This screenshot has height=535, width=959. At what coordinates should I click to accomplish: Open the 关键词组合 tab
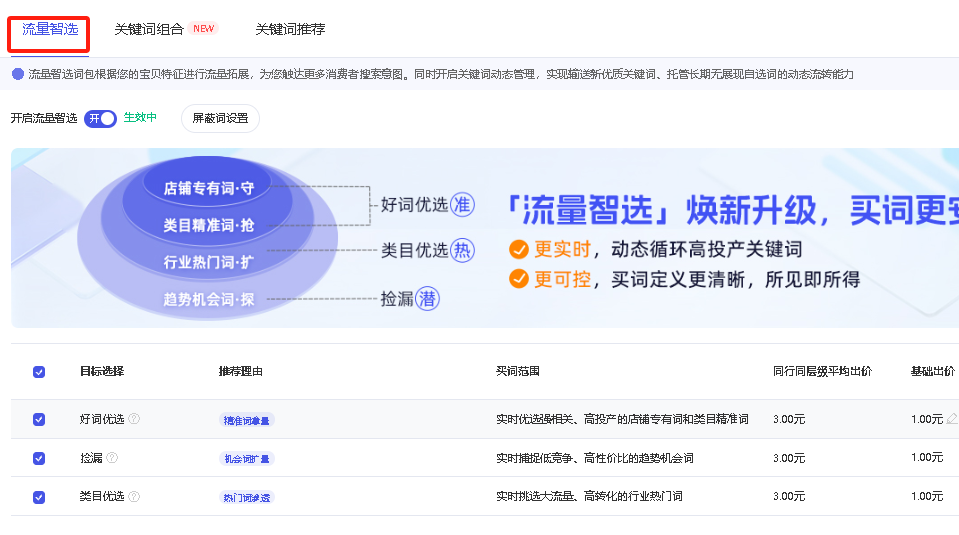(149, 29)
